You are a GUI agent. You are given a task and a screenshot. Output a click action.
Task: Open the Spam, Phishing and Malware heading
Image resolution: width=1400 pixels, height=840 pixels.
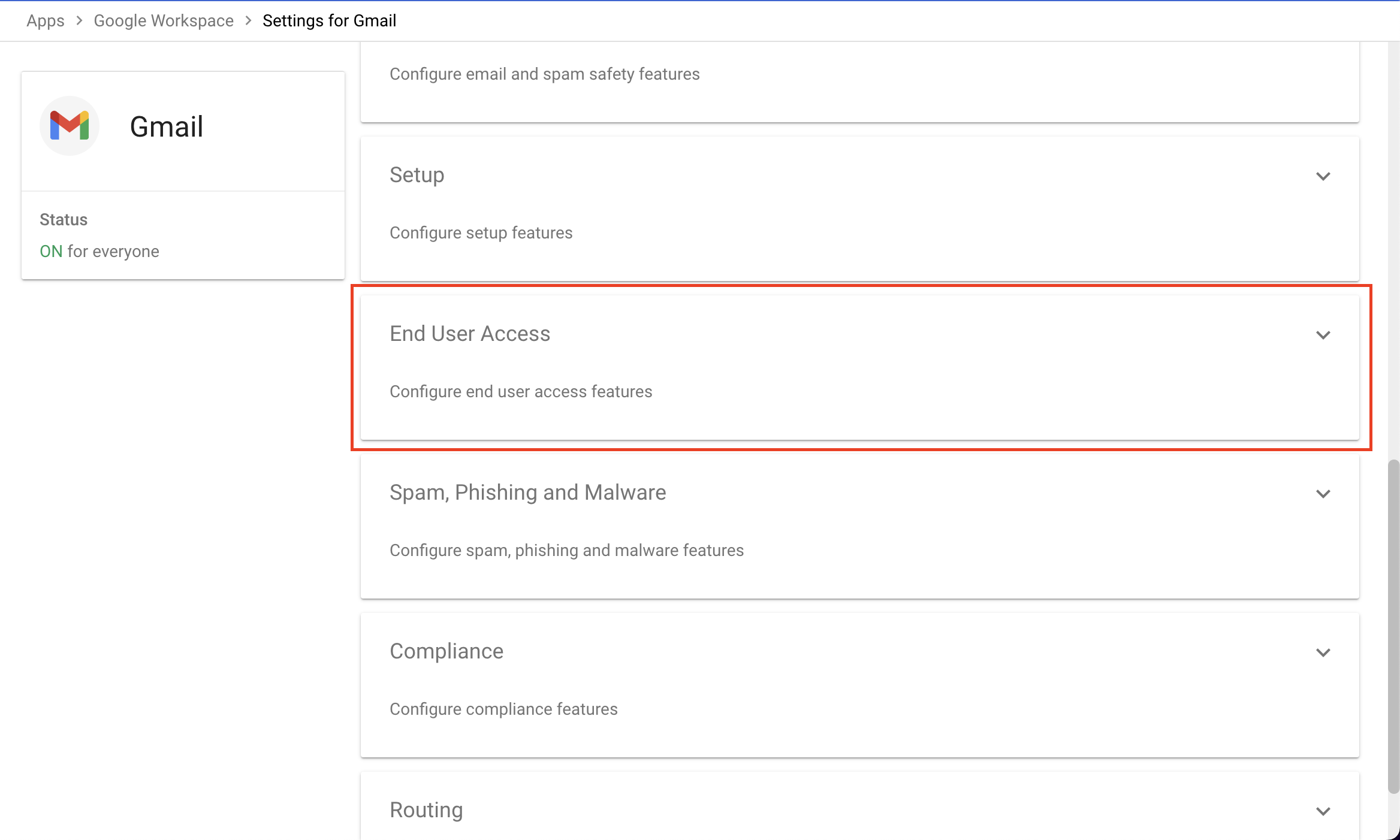[528, 492]
